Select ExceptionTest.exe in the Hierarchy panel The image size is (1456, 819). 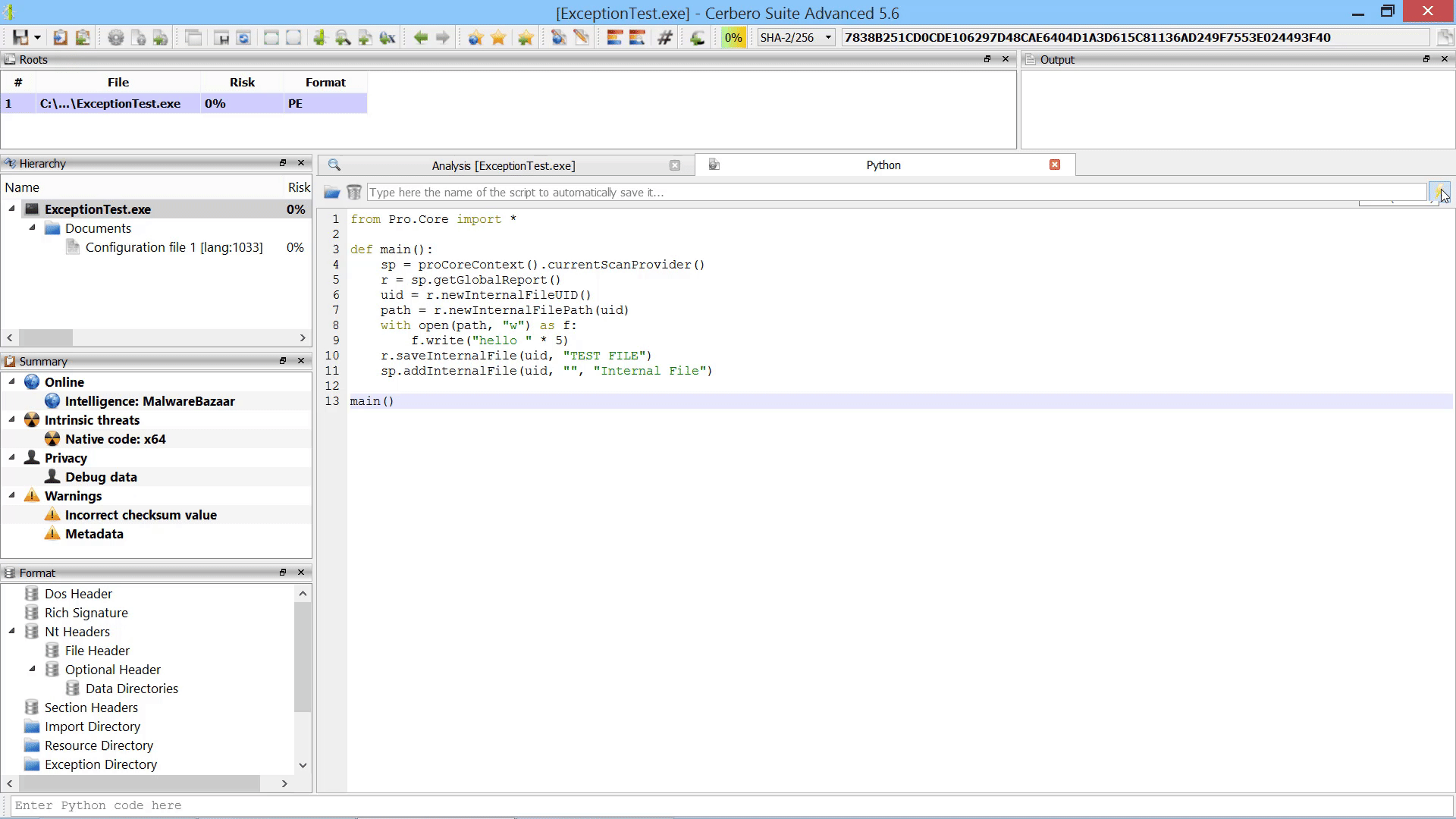click(97, 208)
